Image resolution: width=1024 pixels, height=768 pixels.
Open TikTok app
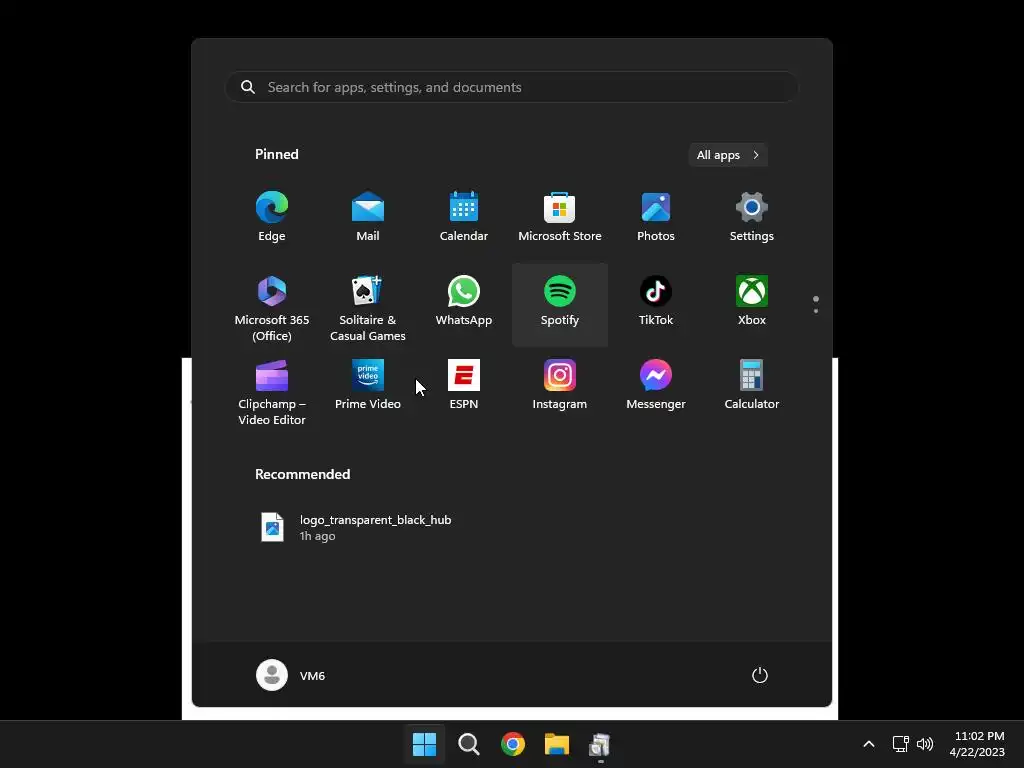coord(656,305)
